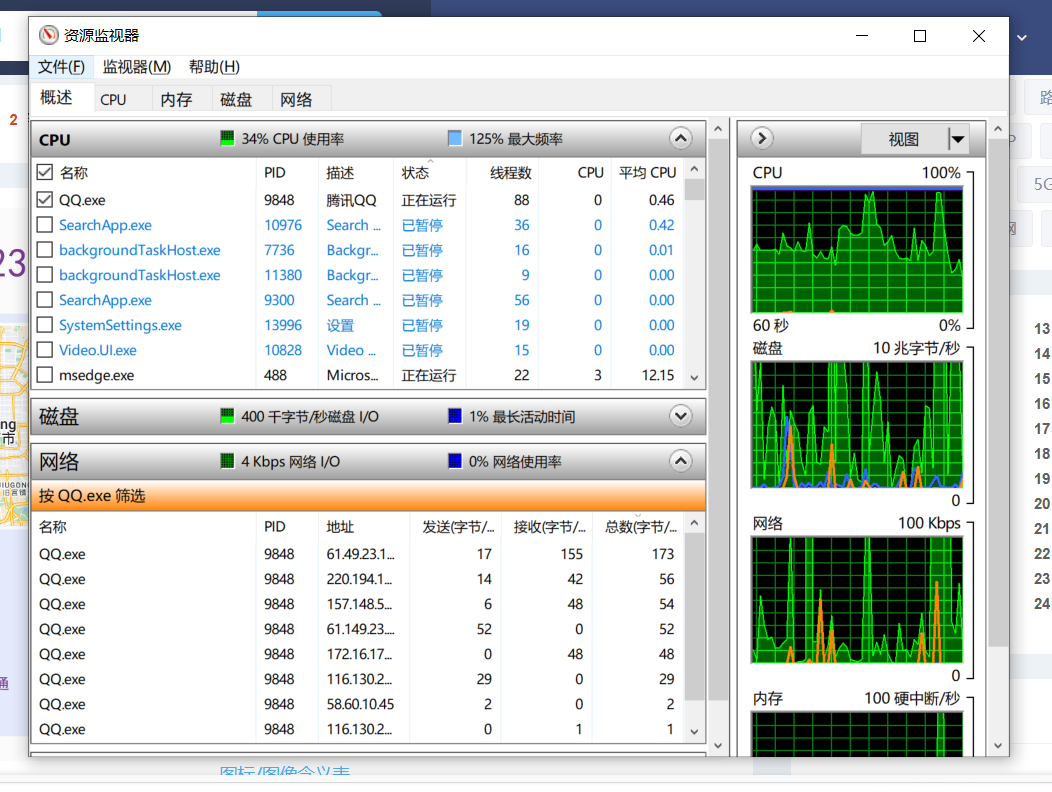1052x792 pixels.
Task: Check the Video.UI.exe checkbox
Action: click(x=45, y=350)
